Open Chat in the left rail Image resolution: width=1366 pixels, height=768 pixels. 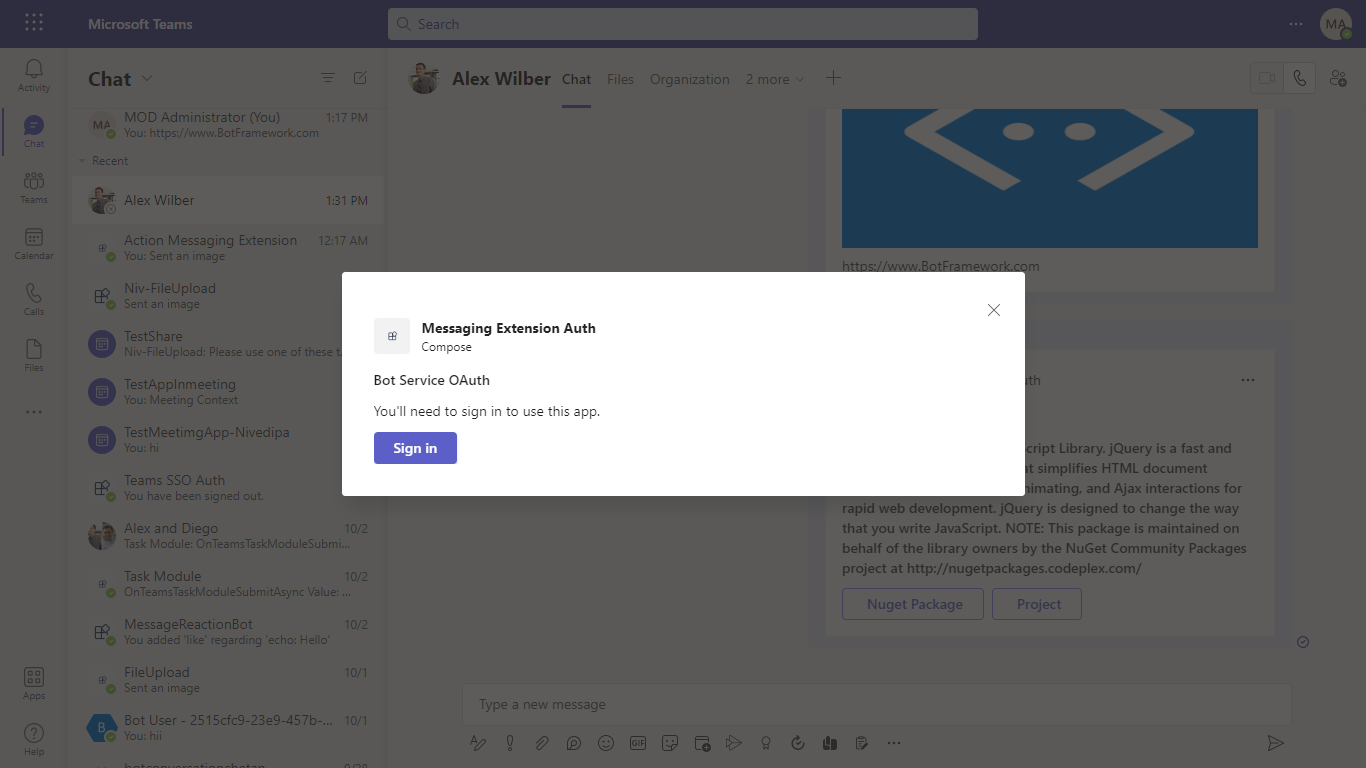coord(34,131)
